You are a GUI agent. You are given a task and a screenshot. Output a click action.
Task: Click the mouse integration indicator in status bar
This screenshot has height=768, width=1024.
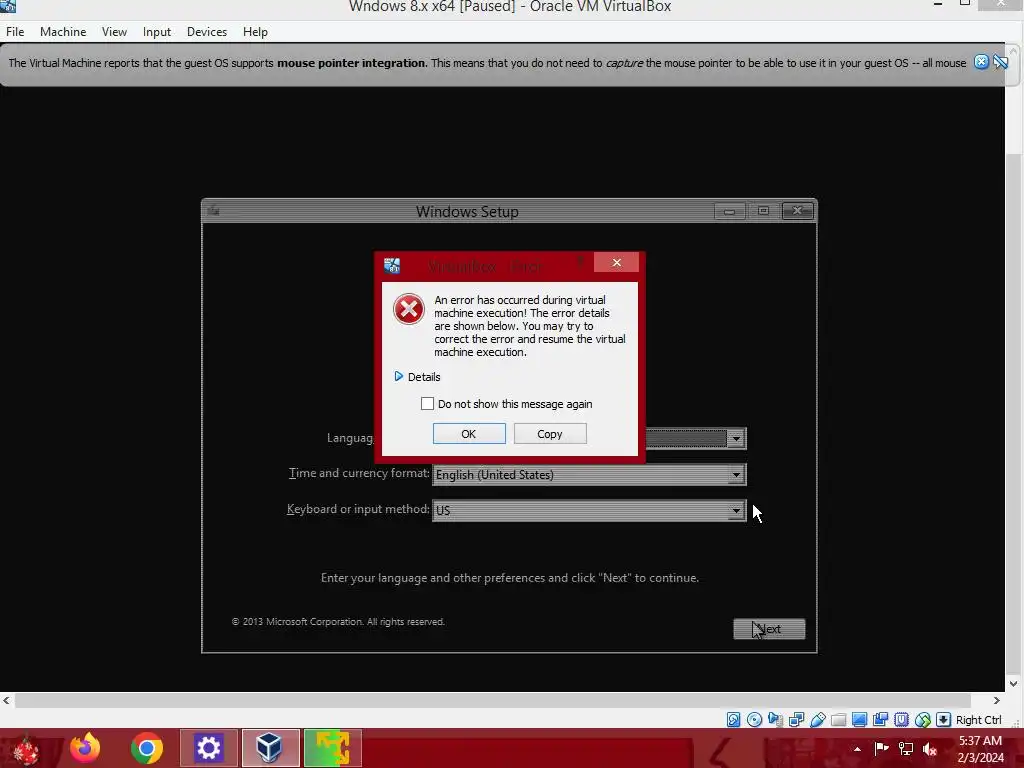tap(922, 720)
